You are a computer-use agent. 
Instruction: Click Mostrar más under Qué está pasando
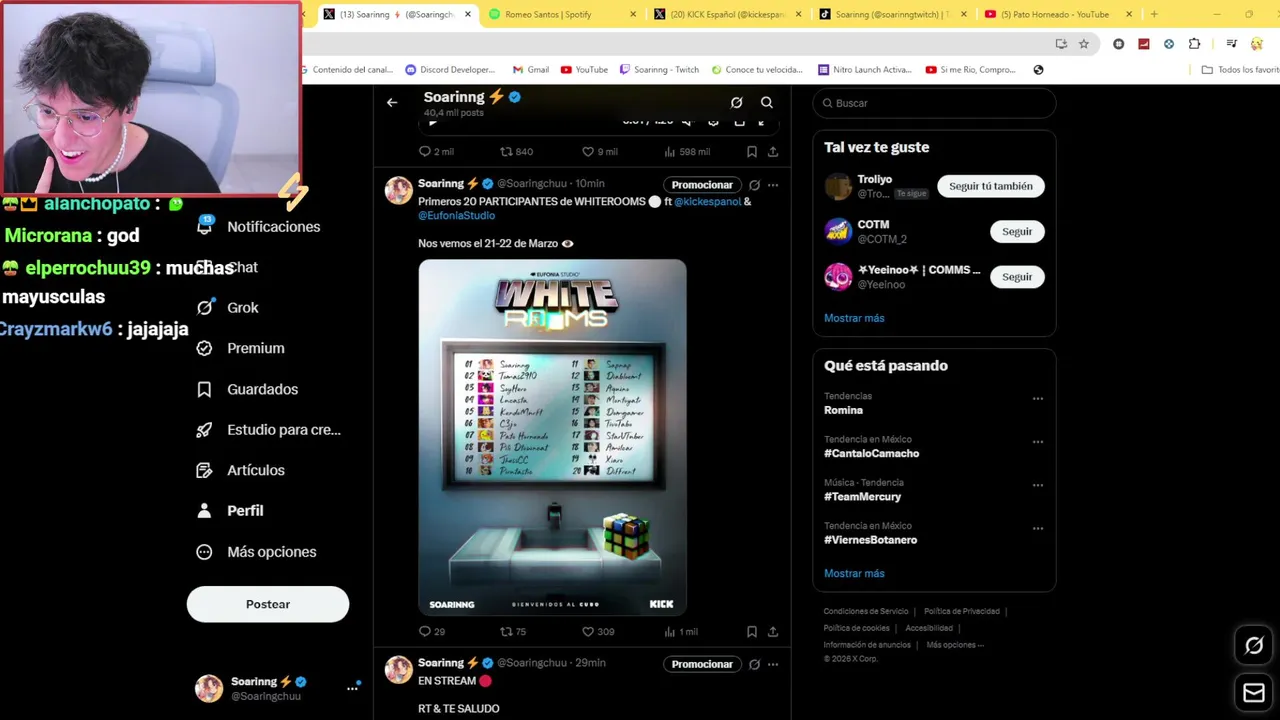[x=854, y=573]
